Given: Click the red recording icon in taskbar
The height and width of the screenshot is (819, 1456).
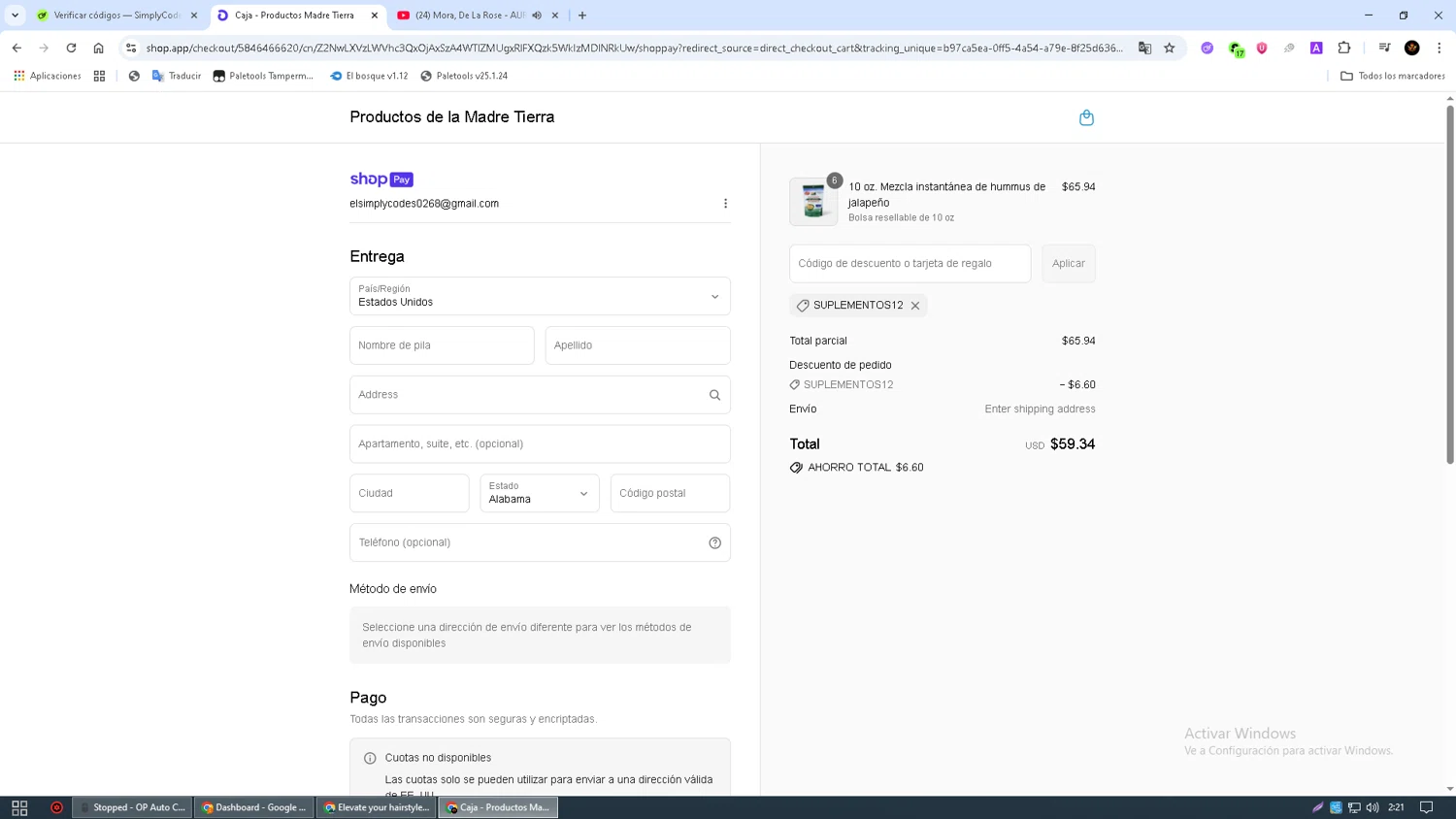Looking at the screenshot, I should pos(56,807).
